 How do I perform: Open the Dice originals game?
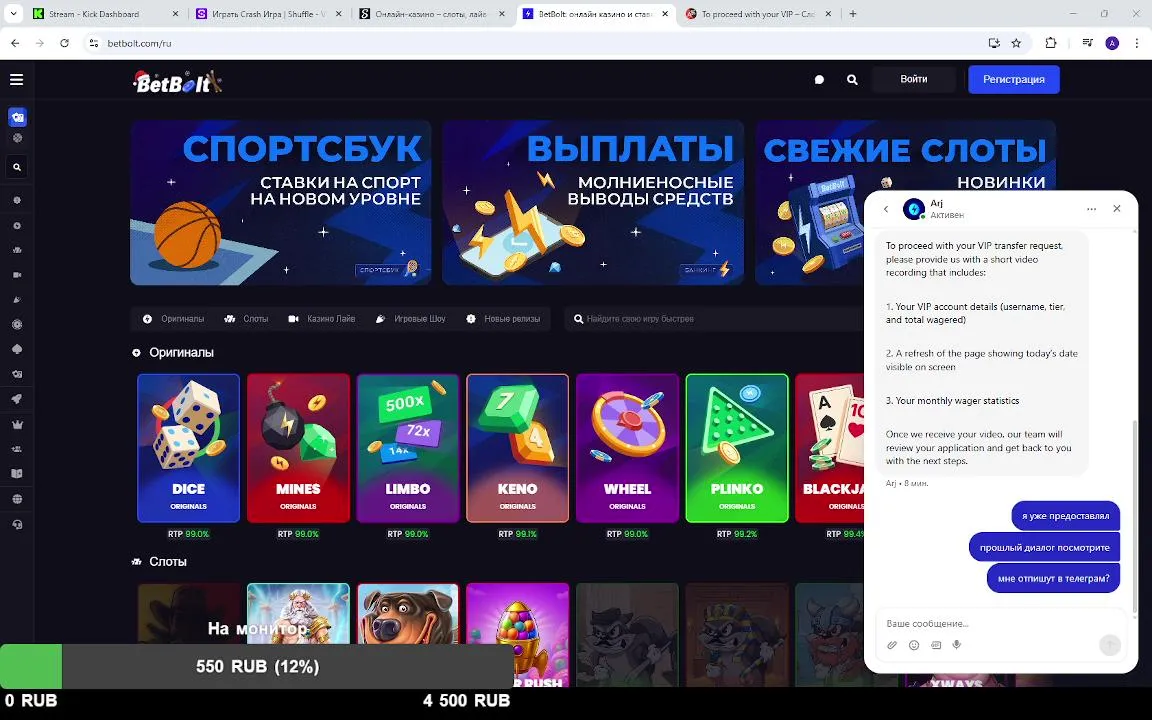pyautogui.click(x=189, y=448)
